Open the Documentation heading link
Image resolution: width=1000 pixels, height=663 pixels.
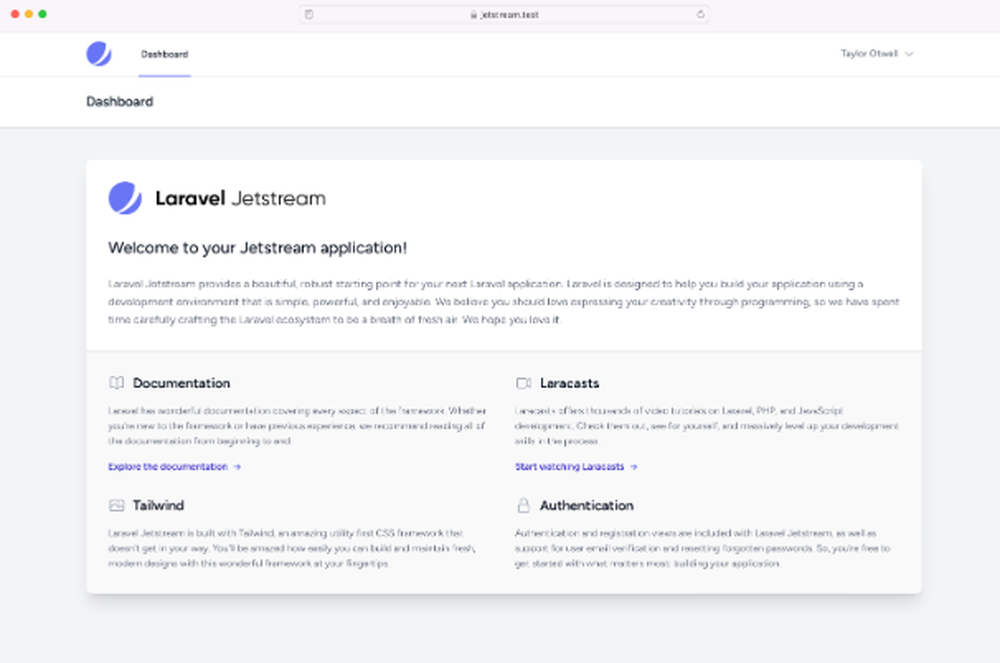(181, 383)
